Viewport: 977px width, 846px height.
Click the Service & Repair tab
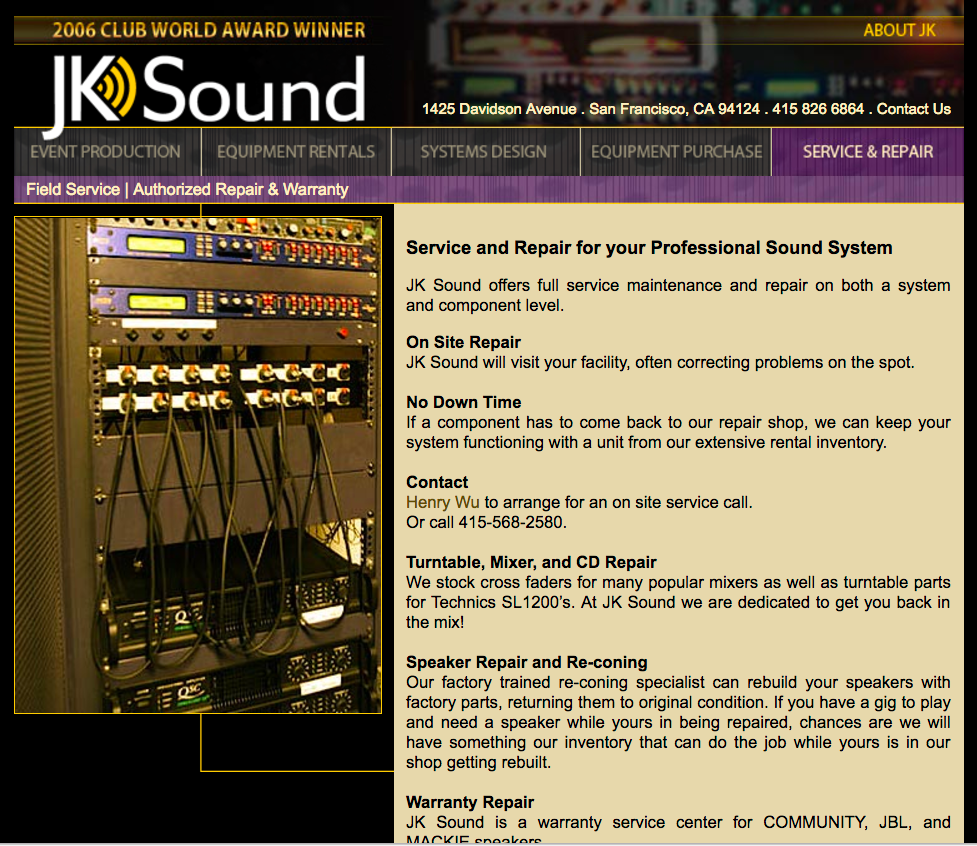(x=867, y=152)
